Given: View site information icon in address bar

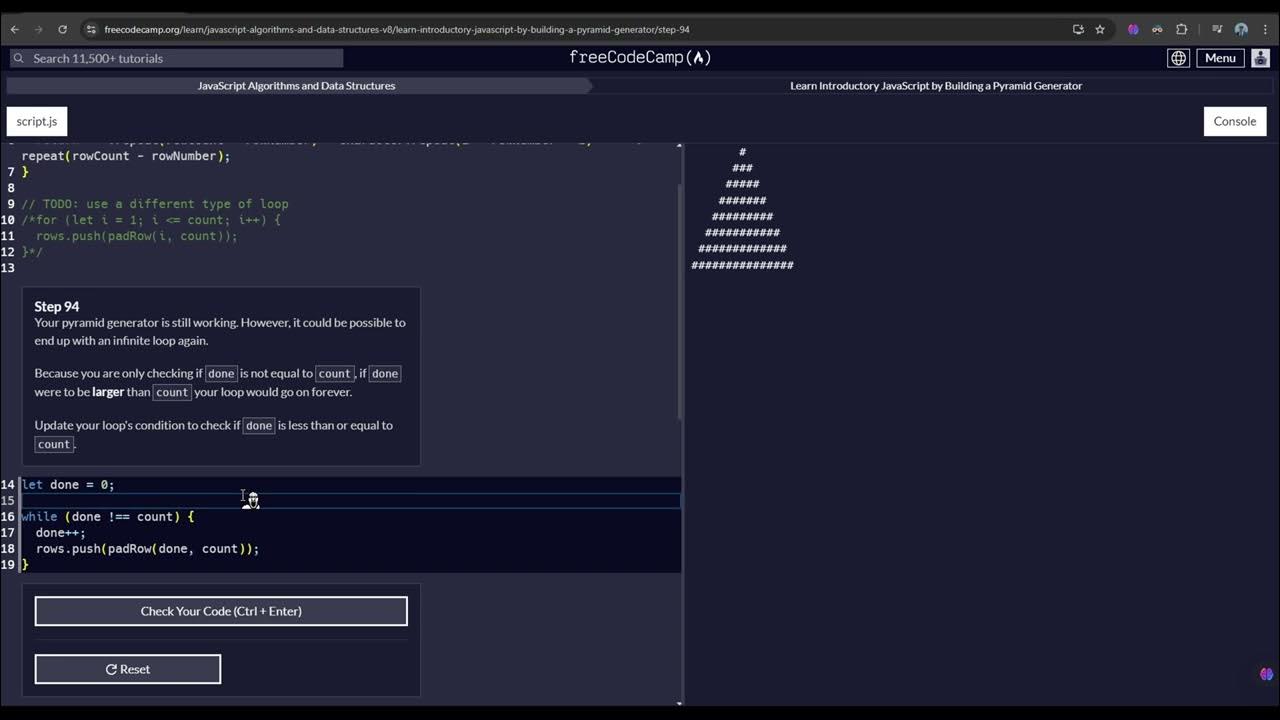Looking at the screenshot, I should pyautogui.click(x=92, y=29).
